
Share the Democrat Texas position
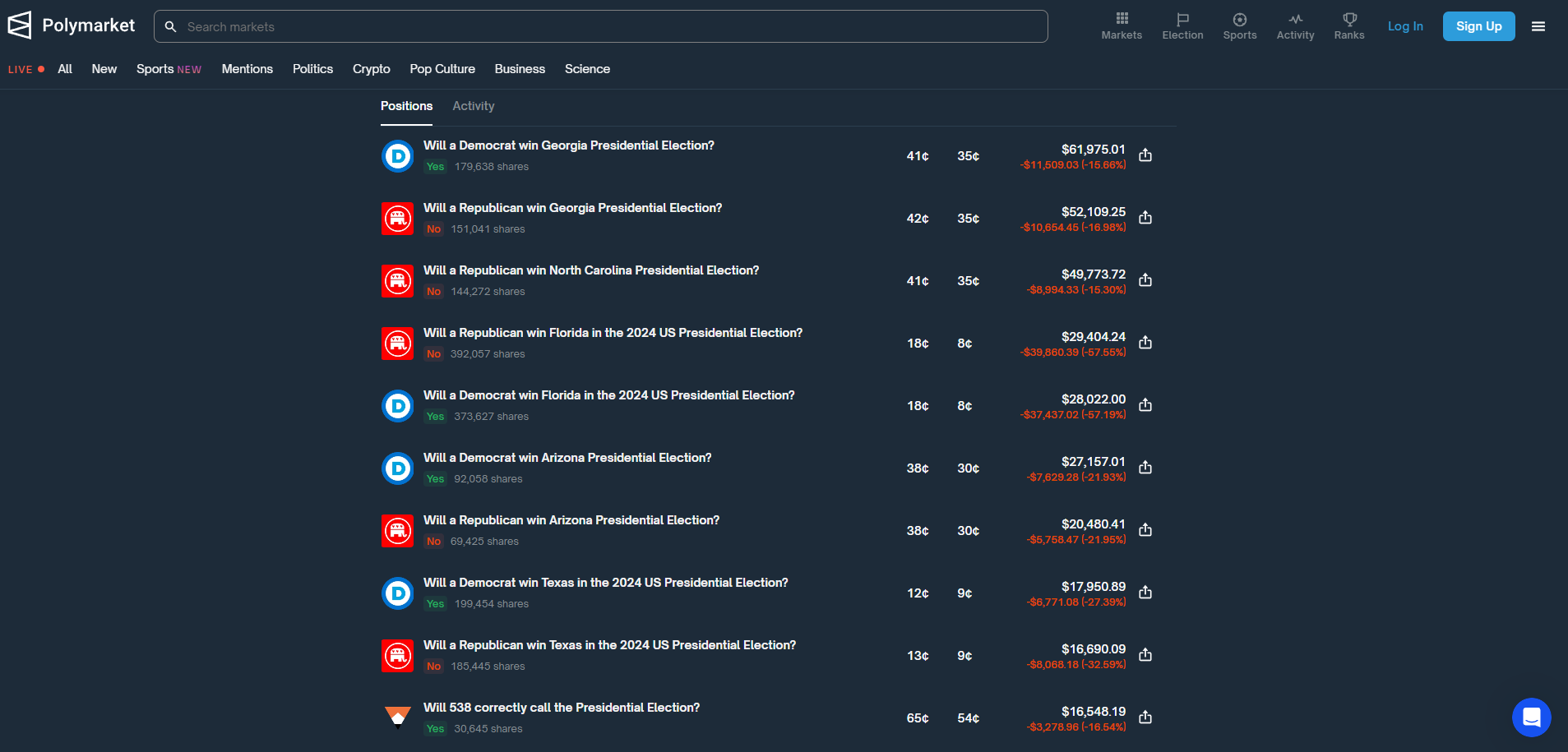pyautogui.click(x=1145, y=593)
